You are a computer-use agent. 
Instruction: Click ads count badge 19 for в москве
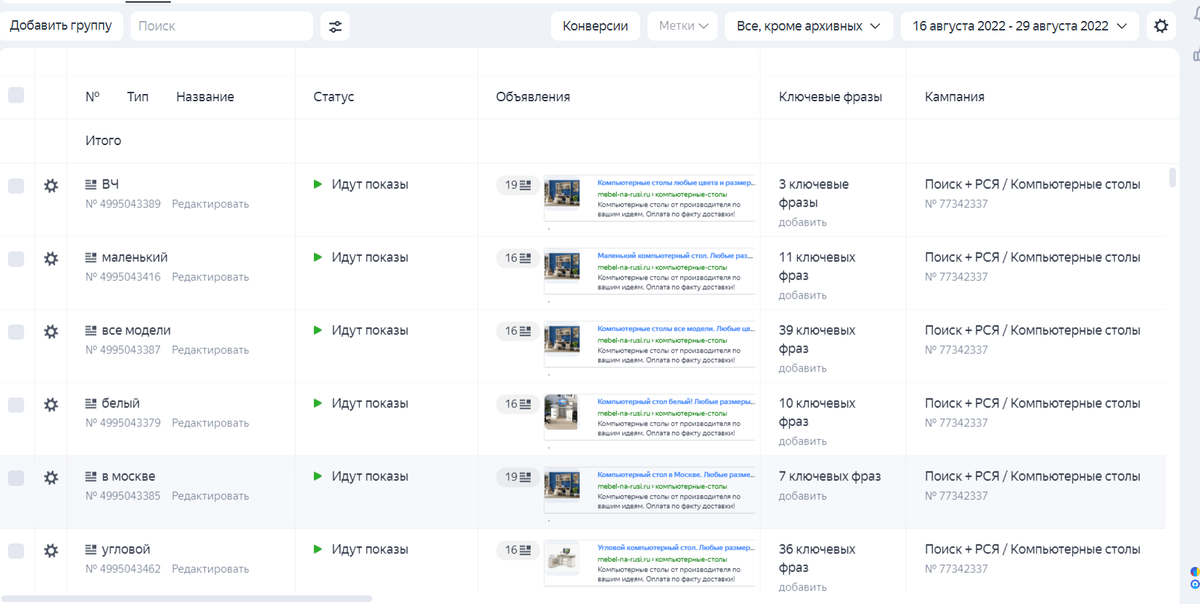coord(518,477)
